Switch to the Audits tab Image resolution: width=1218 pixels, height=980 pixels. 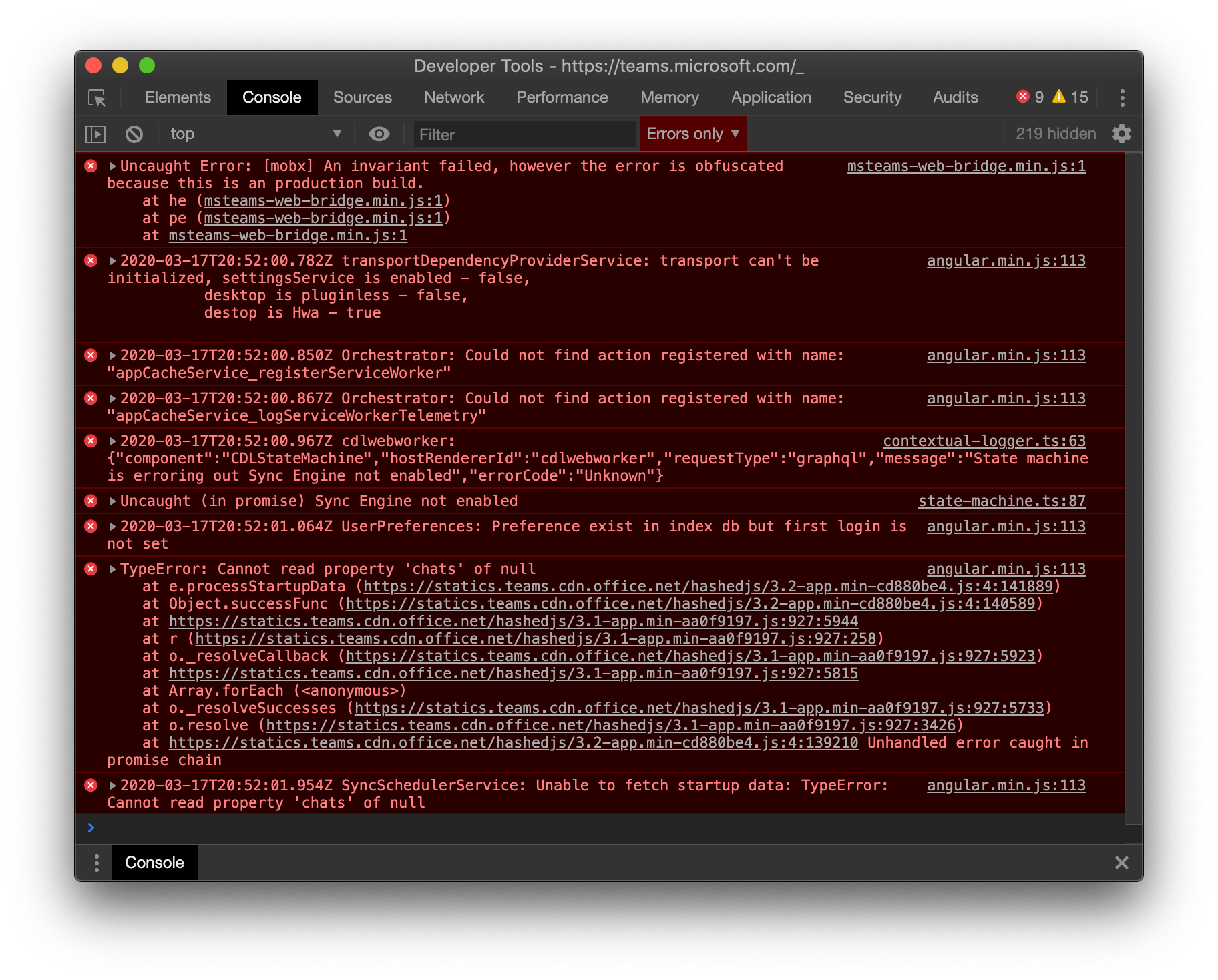point(956,97)
